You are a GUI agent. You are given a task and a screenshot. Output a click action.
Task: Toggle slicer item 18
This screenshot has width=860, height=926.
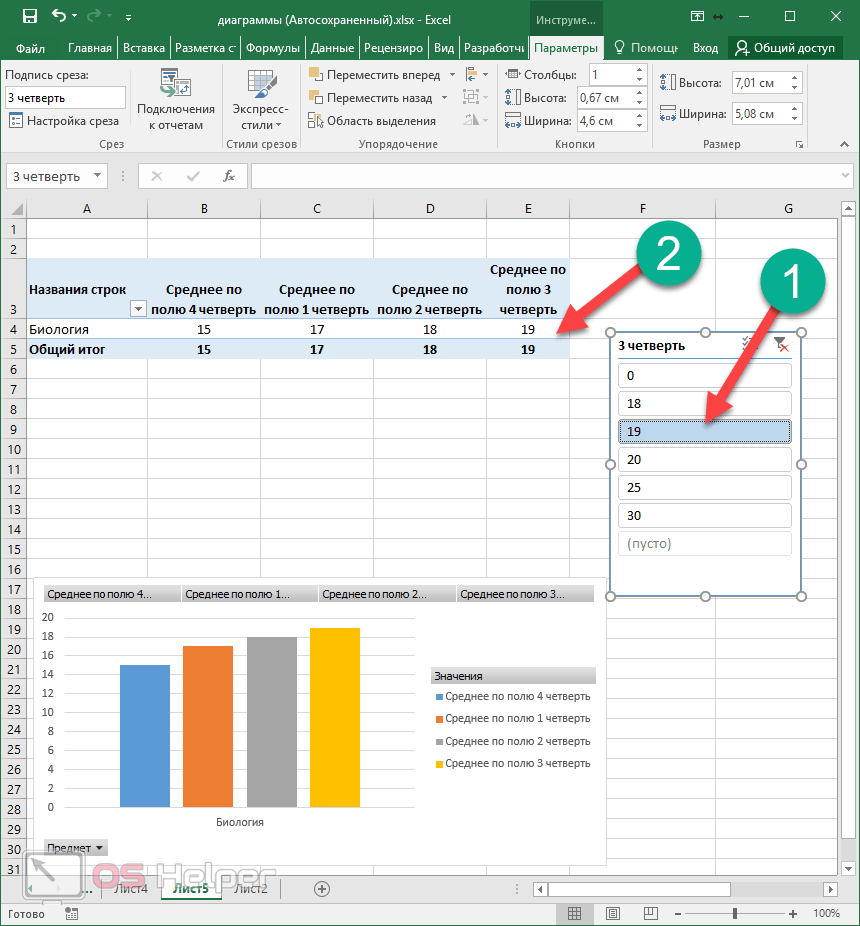(704, 404)
